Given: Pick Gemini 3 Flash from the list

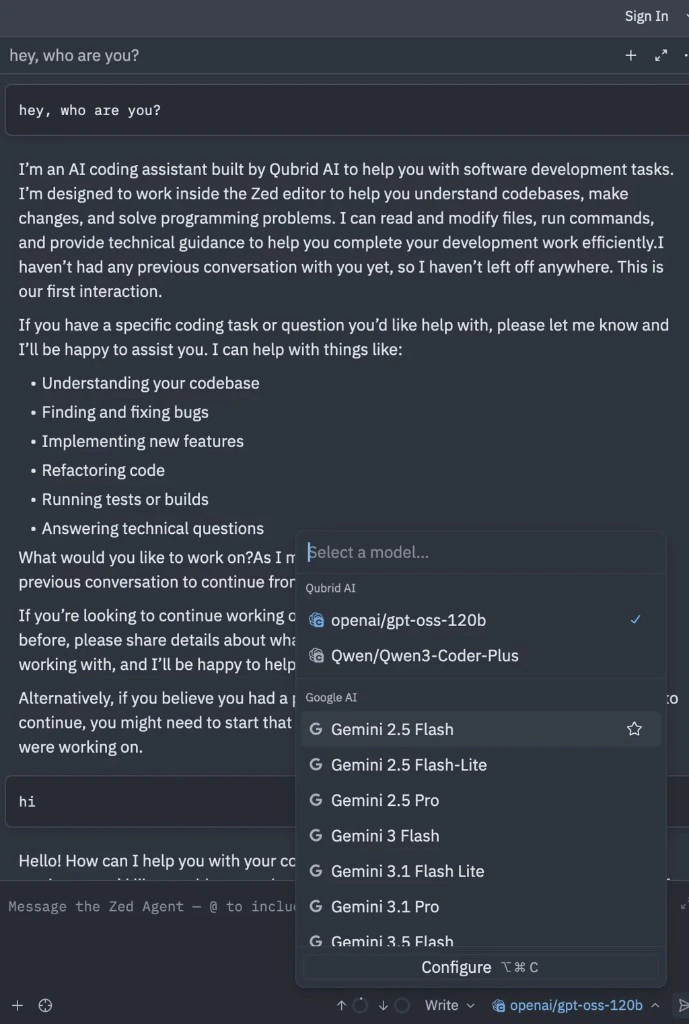Looking at the screenshot, I should [x=481, y=835].
